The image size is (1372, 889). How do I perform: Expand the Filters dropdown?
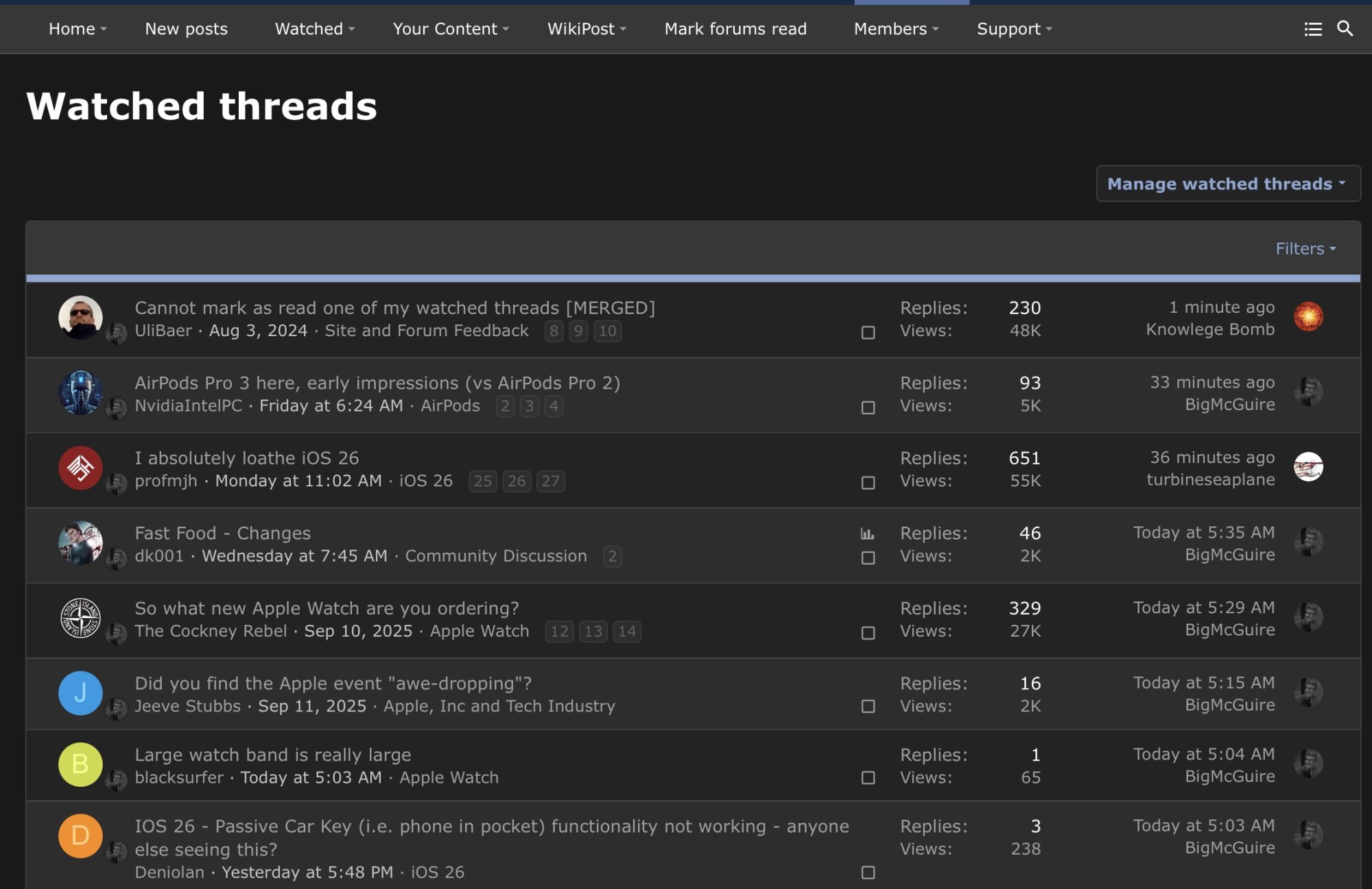1305,249
